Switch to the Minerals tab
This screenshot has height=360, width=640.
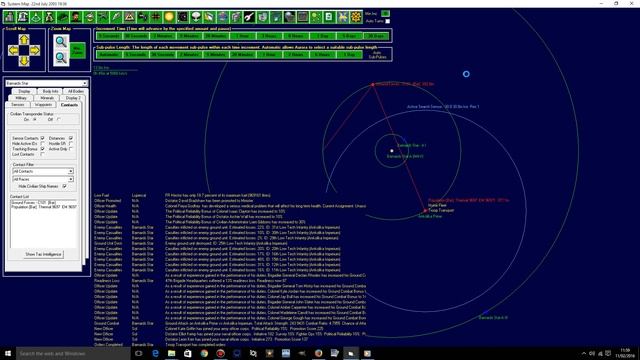pos(47,98)
